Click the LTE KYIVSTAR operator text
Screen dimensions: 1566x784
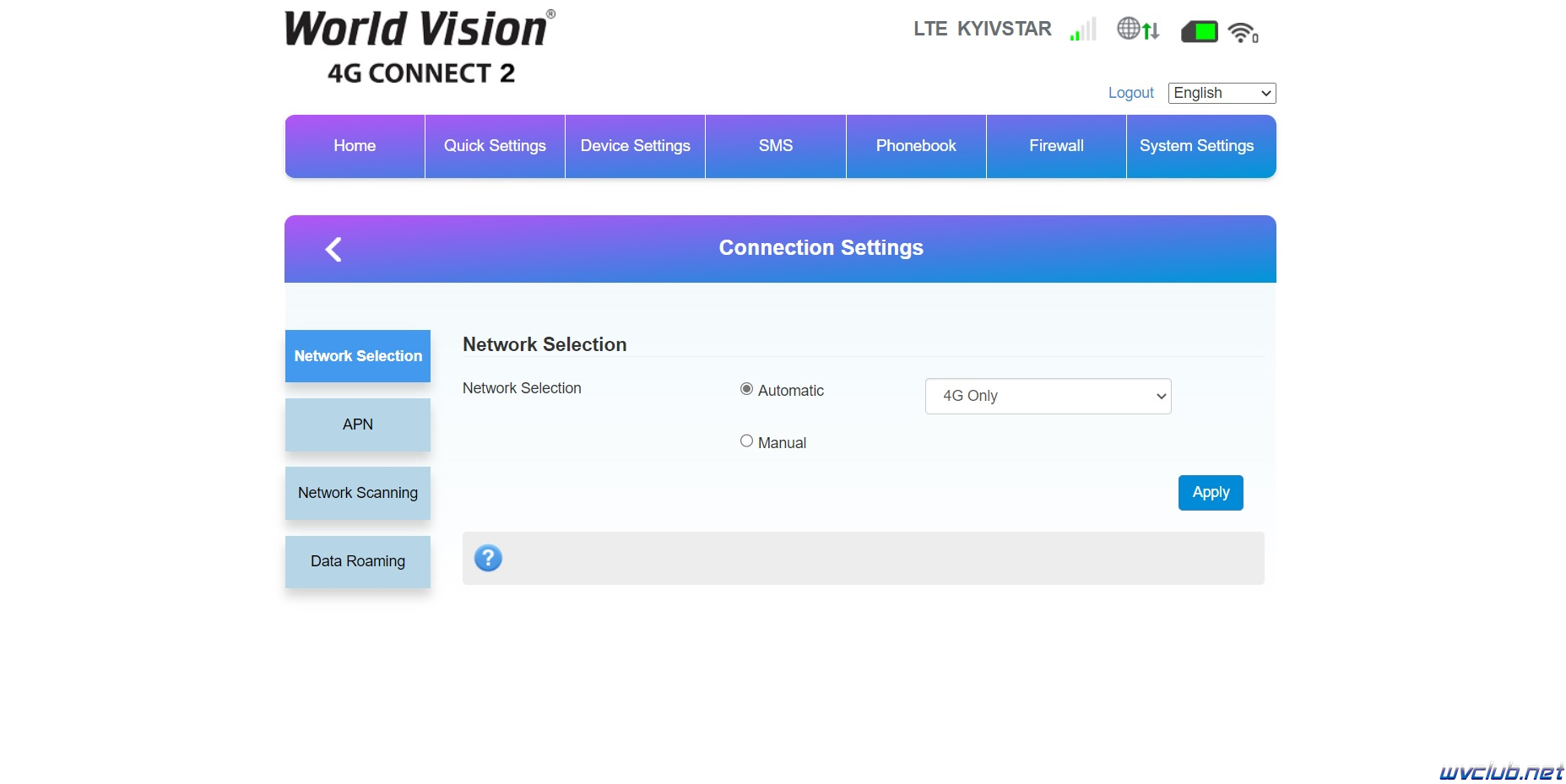click(x=983, y=29)
